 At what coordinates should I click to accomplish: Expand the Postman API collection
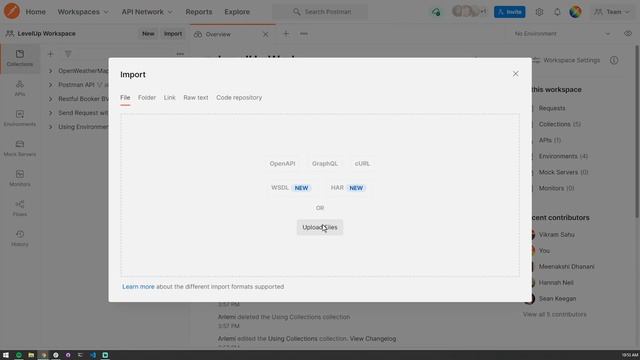point(51,85)
